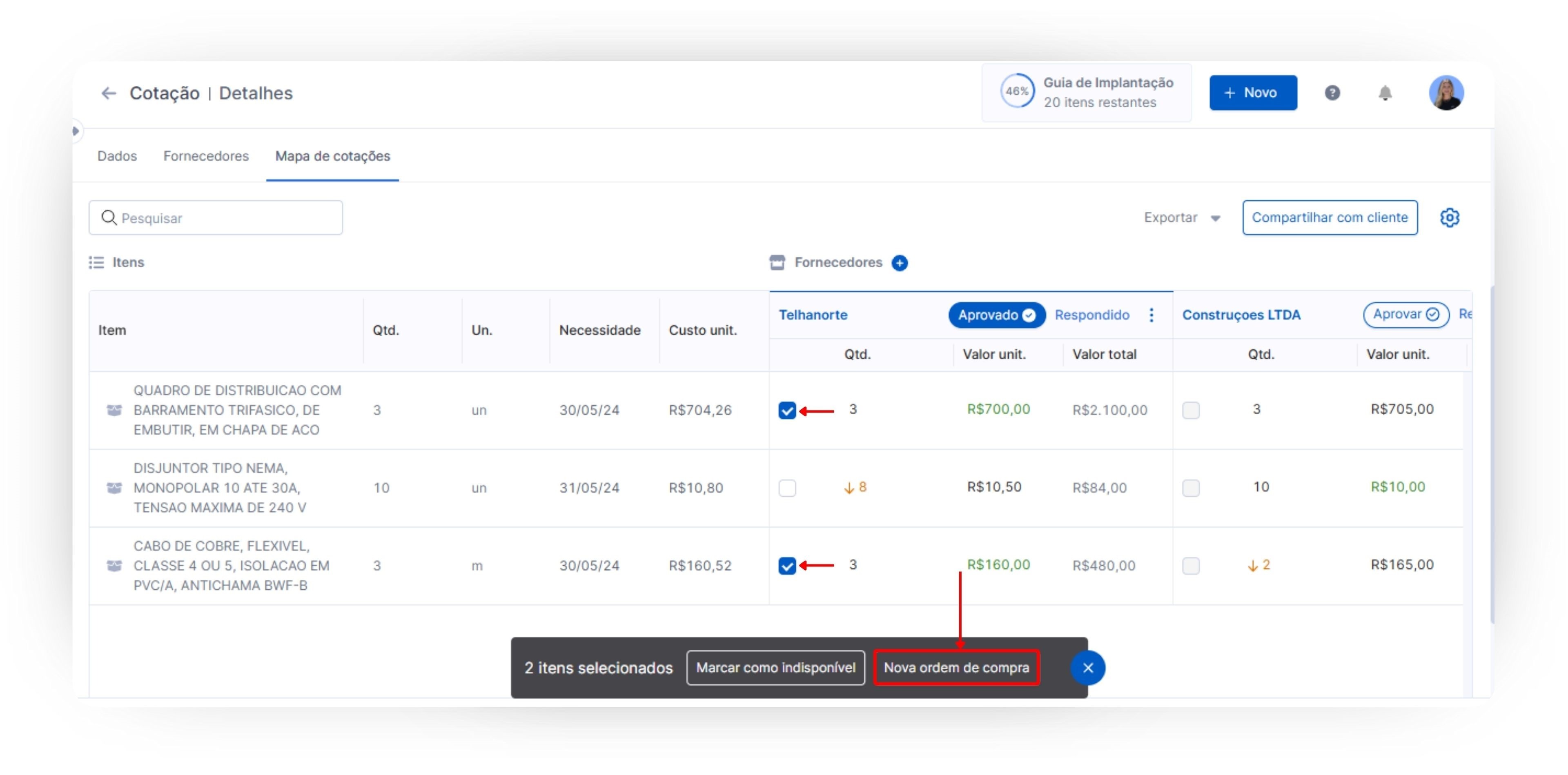The width and height of the screenshot is (1568, 775).
Task: Dismiss selection bar with blue X
Action: (x=1088, y=668)
